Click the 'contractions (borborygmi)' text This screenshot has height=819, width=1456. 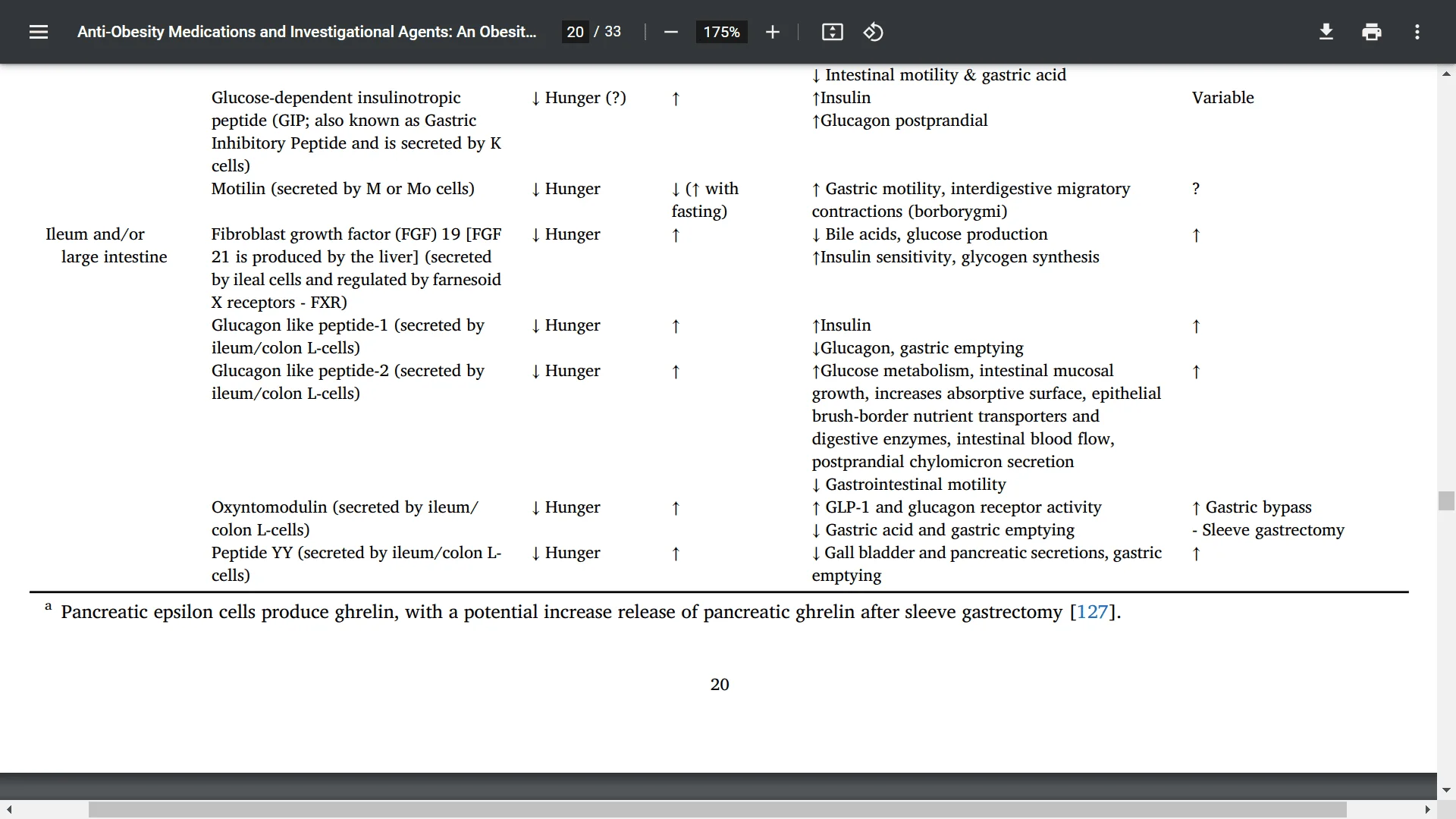(x=909, y=212)
